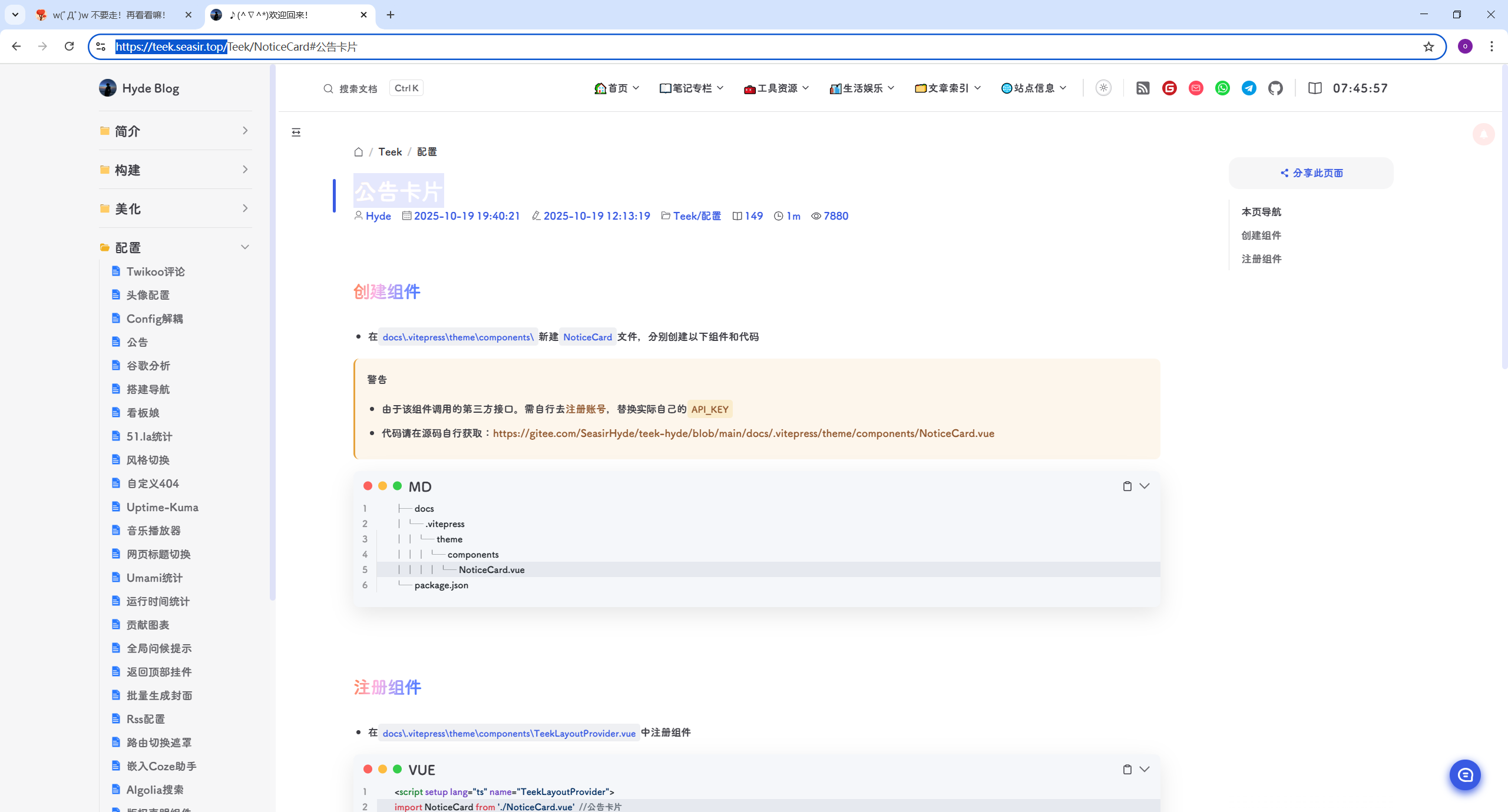Click the 分享此页面 share button
The height and width of the screenshot is (812, 1508).
point(1311,173)
